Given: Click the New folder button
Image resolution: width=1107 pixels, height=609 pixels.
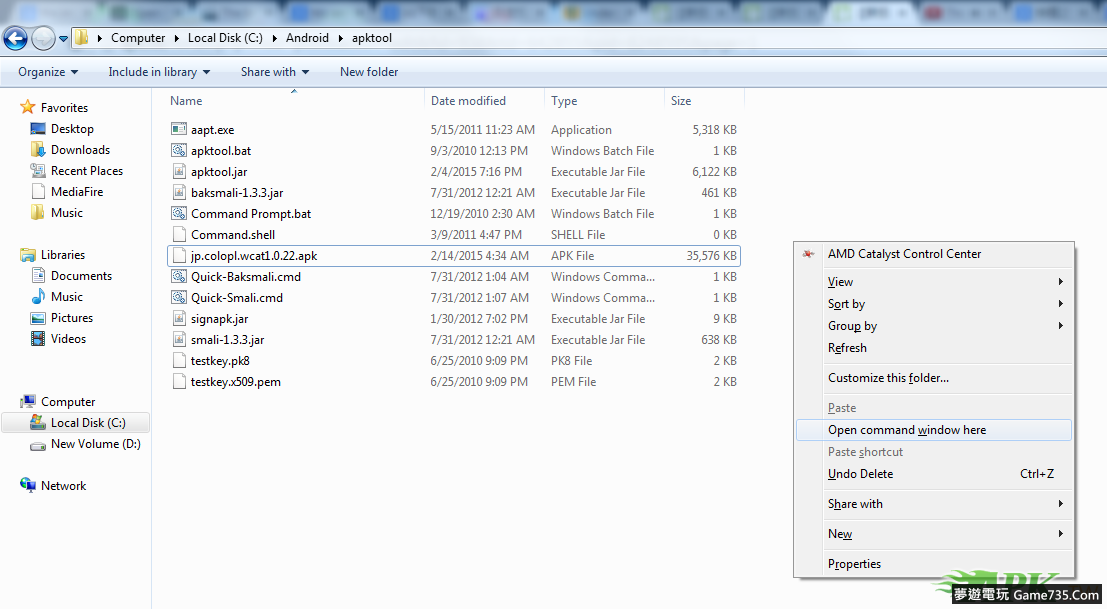Looking at the screenshot, I should [x=369, y=72].
